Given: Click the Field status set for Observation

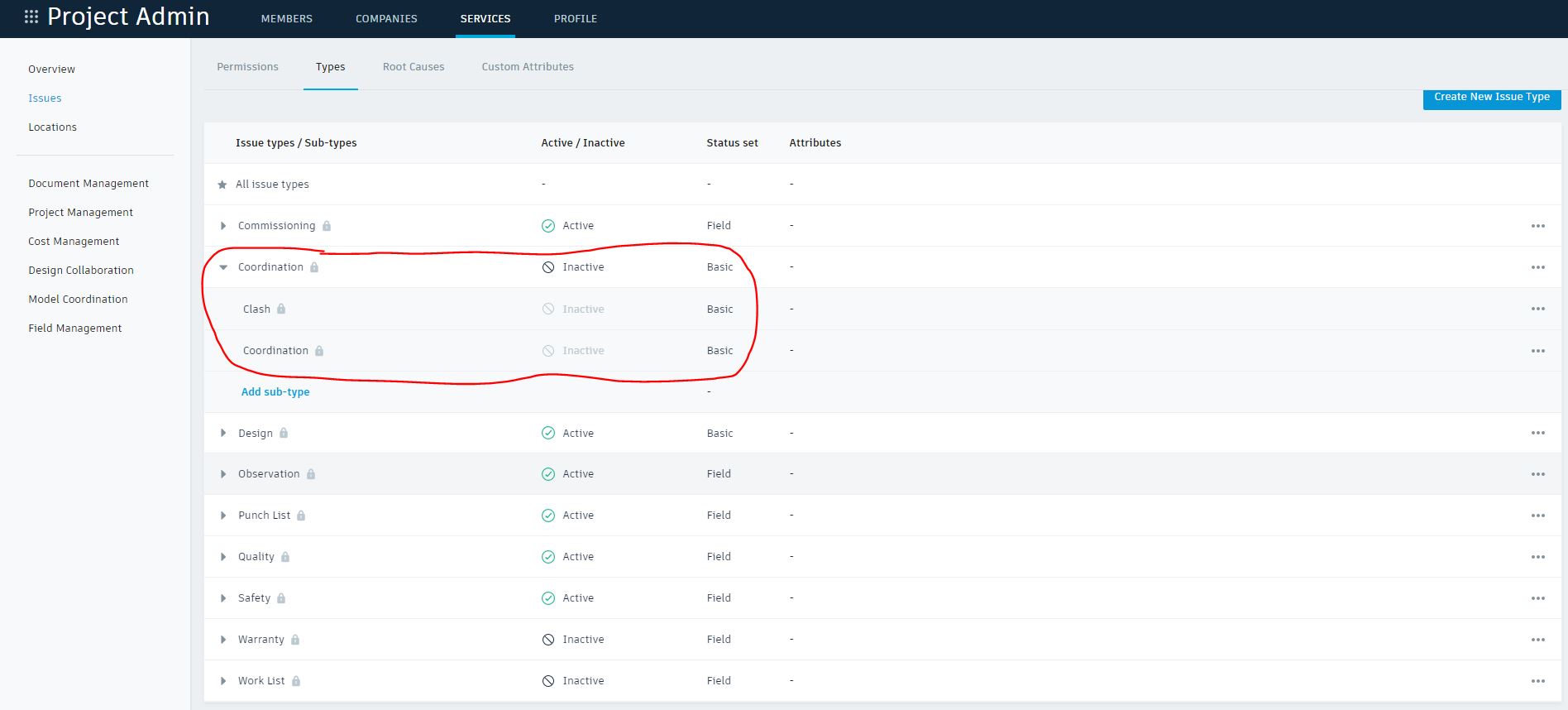Looking at the screenshot, I should [719, 474].
